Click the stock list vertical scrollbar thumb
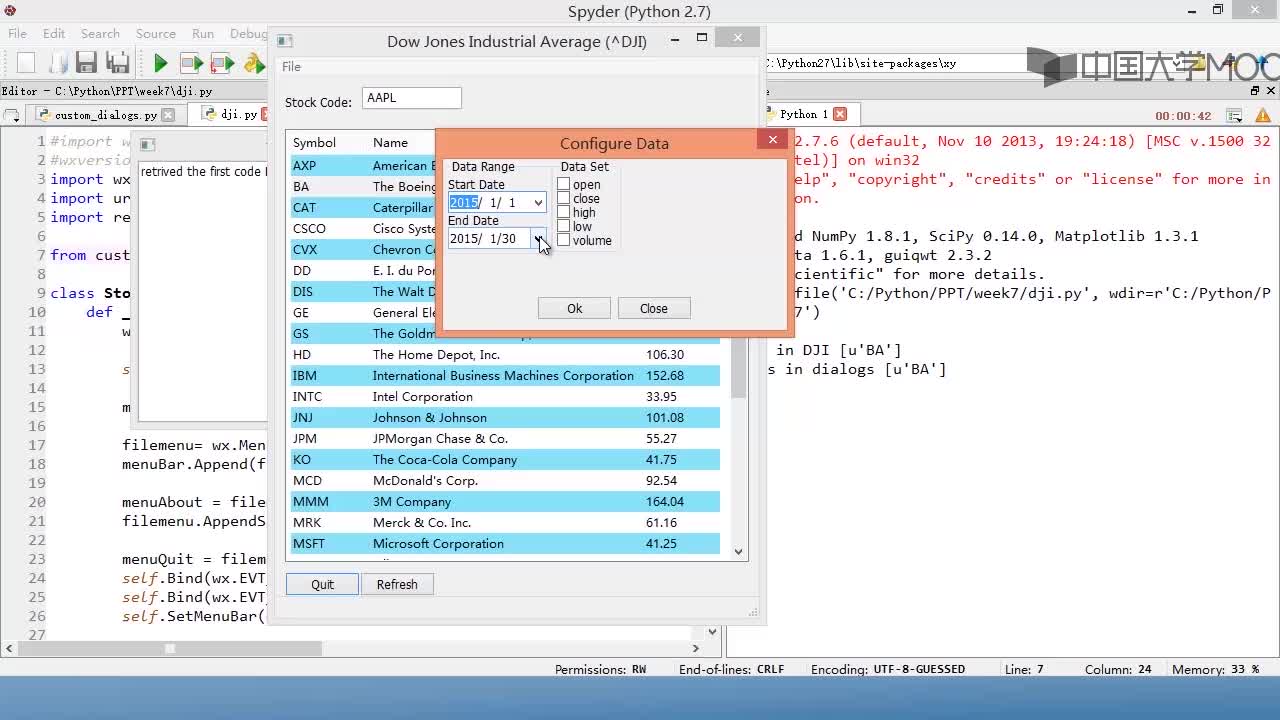This screenshot has width=1280, height=720. tap(739, 368)
